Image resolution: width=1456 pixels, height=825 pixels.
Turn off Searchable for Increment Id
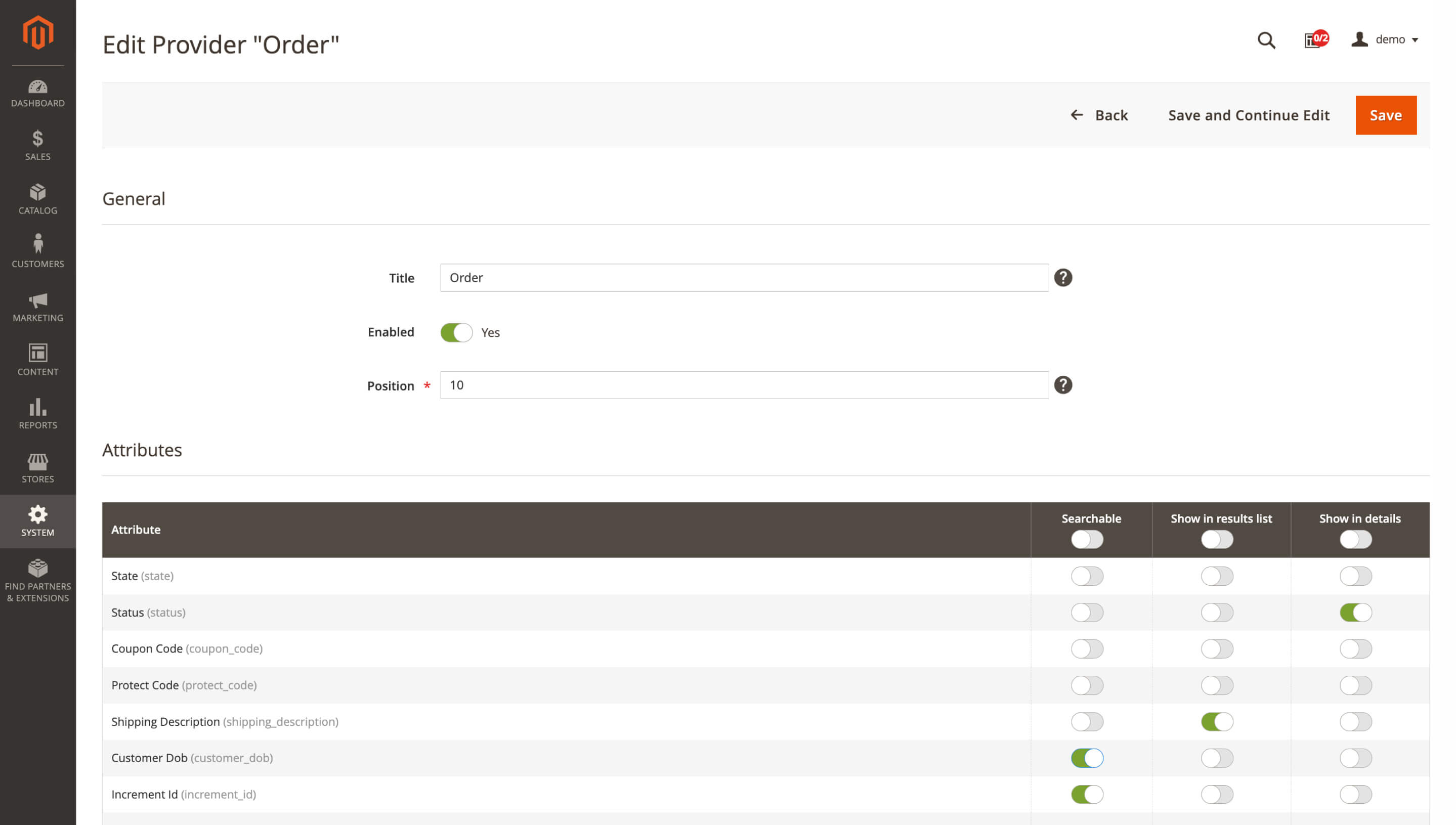tap(1087, 795)
